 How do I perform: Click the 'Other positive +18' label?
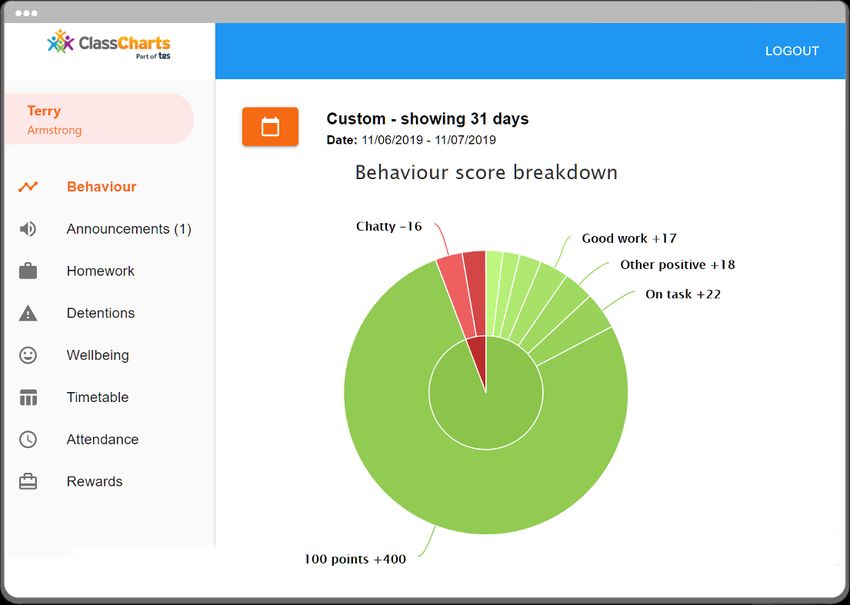pyautogui.click(x=678, y=265)
